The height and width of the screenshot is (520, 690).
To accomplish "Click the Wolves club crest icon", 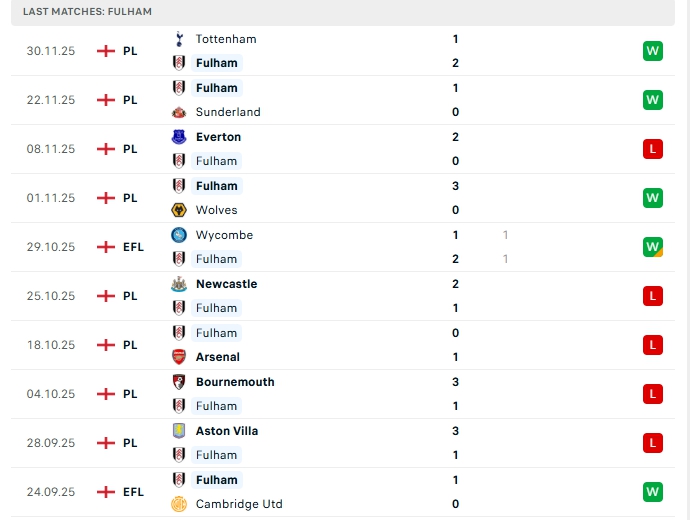I will tap(179, 210).
